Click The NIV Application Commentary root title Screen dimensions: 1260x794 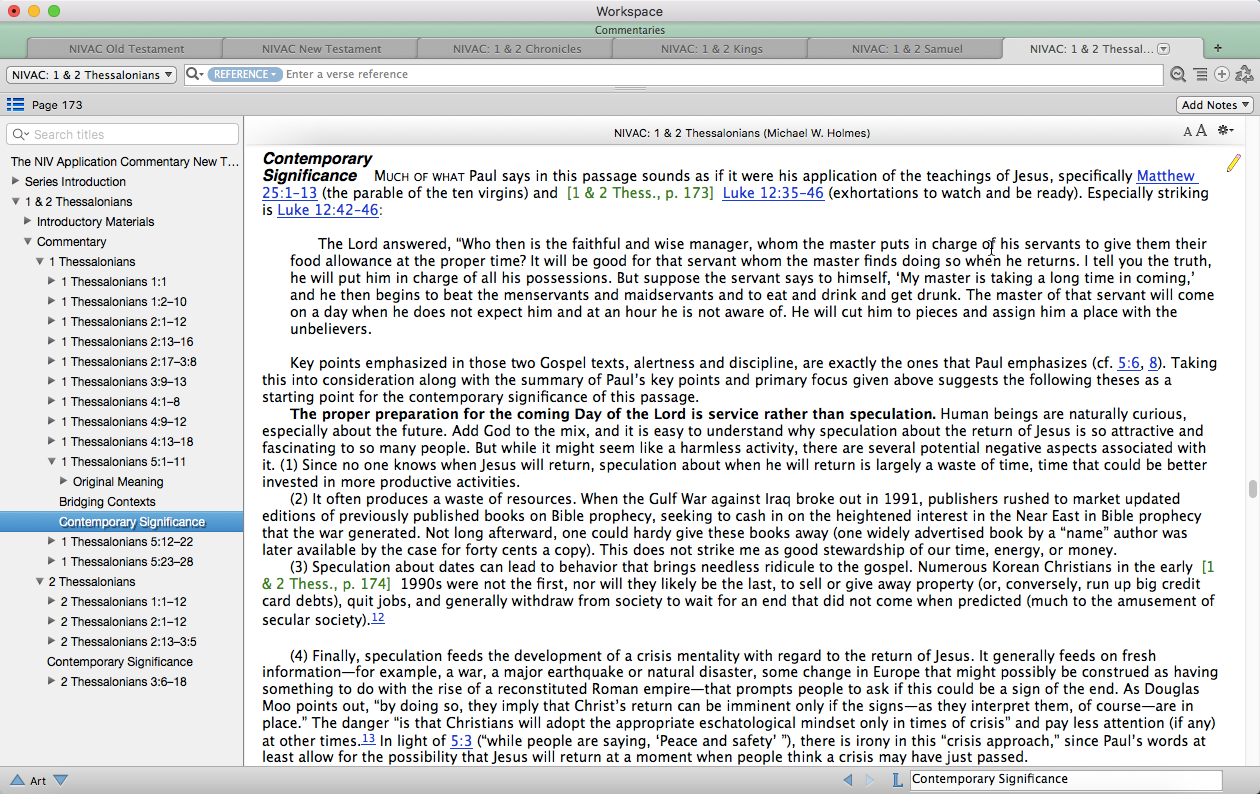[125, 161]
